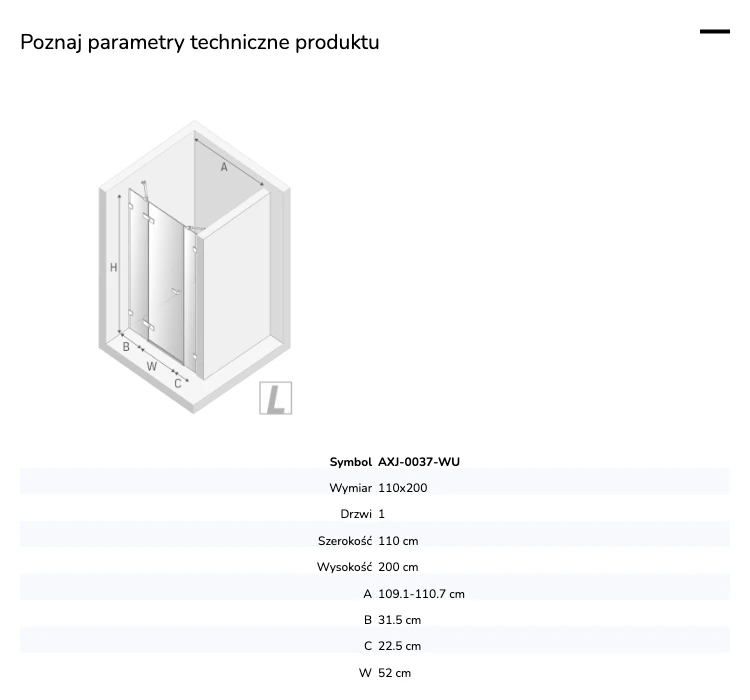Image resolution: width=750 pixels, height=700 pixels.
Task: Click the C 22.5 cm value
Action: point(399,646)
